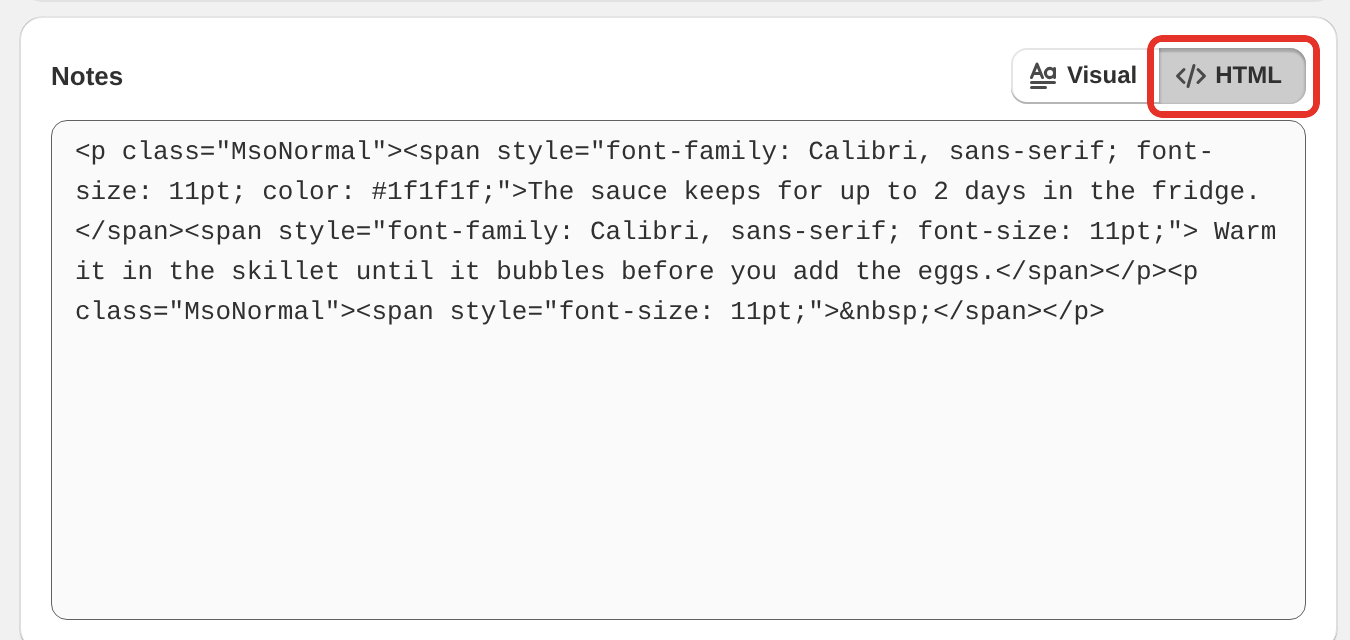Select the HTML editor tab
This screenshot has width=1350, height=640.
[x=1232, y=76]
